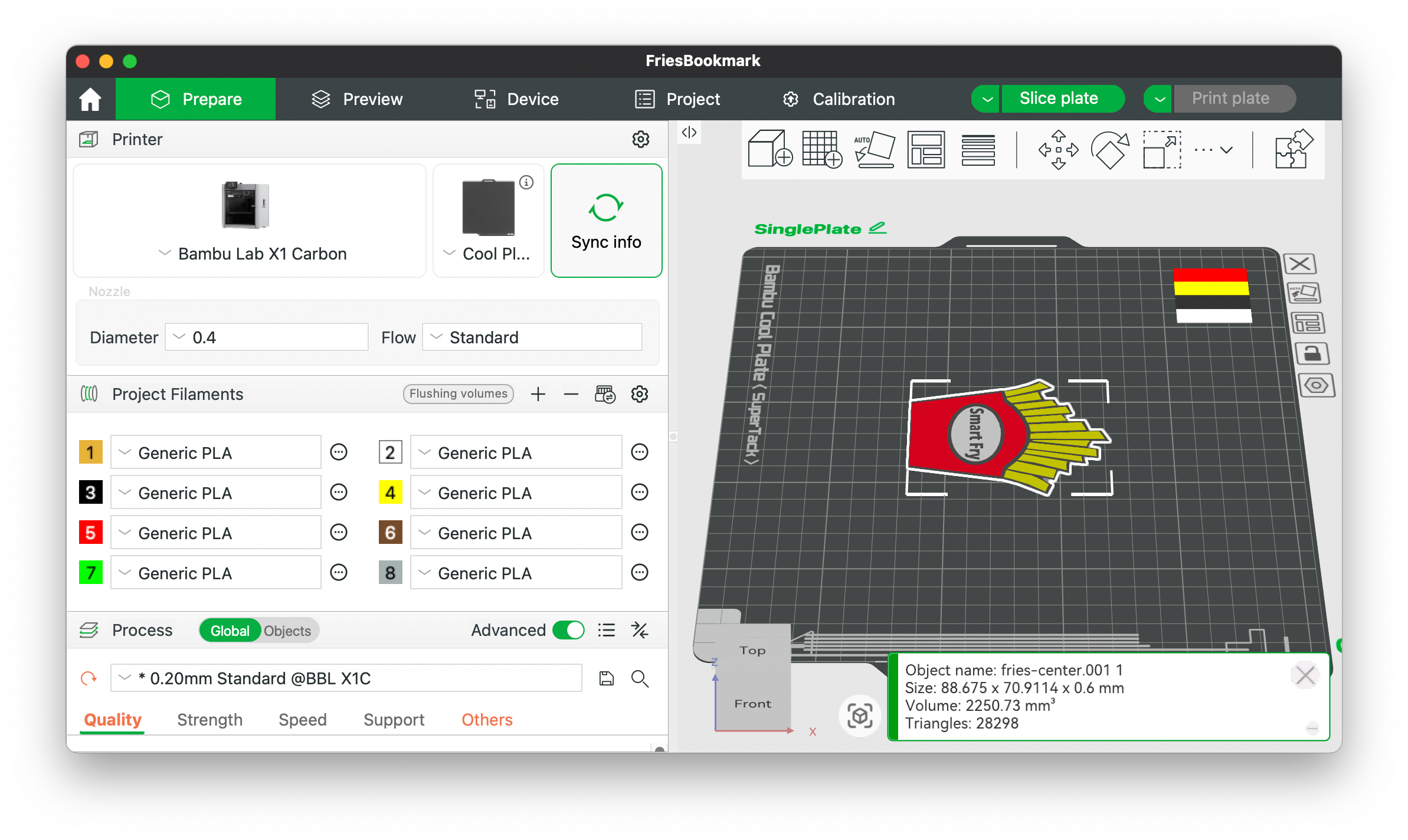Open printer settings gear icon
1408x840 pixels.
pyautogui.click(x=640, y=139)
